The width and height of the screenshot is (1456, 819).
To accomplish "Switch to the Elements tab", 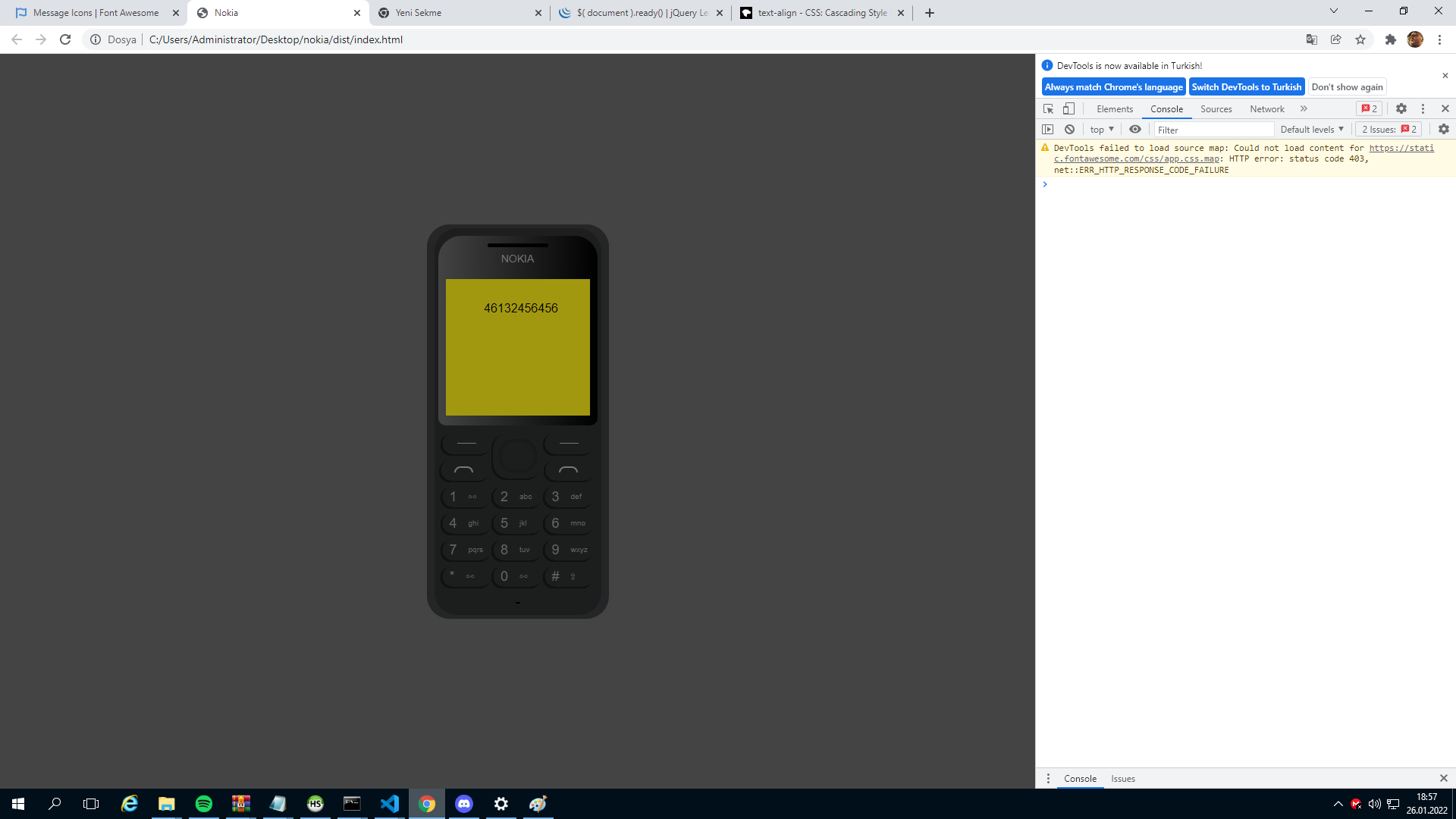I will pos(1115,109).
